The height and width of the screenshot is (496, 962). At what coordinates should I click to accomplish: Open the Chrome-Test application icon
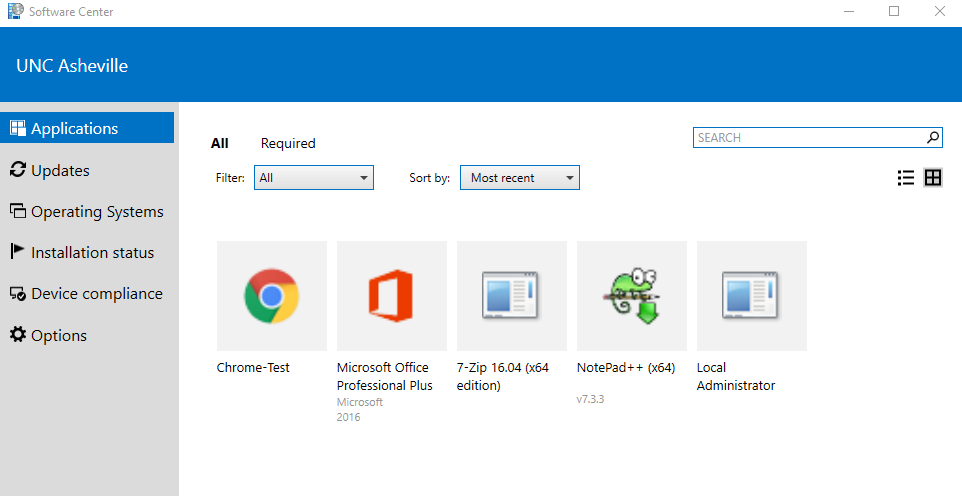point(271,295)
